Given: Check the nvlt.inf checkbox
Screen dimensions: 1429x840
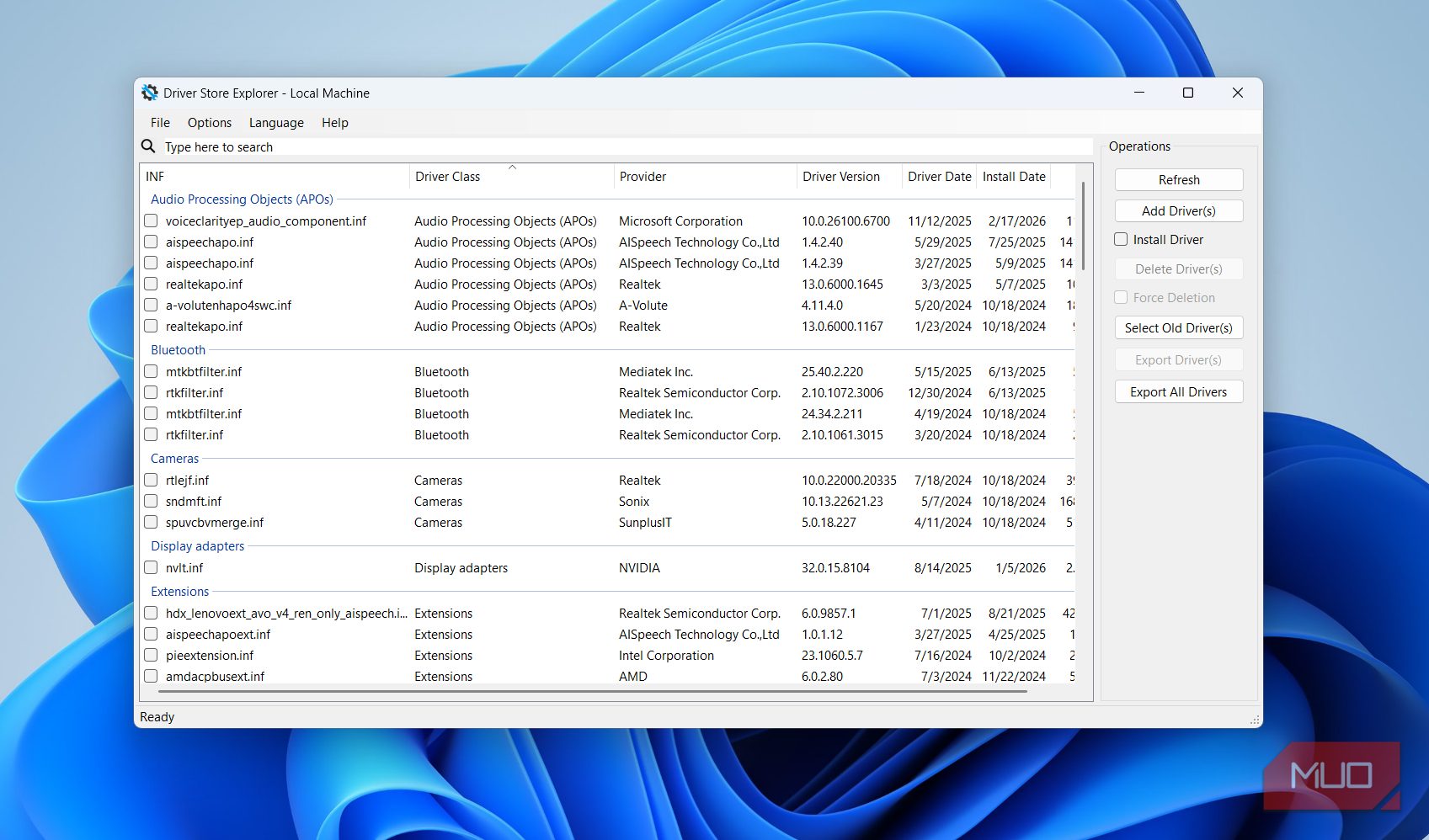Looking at the screenshot, I should click(x=151, y=567).
